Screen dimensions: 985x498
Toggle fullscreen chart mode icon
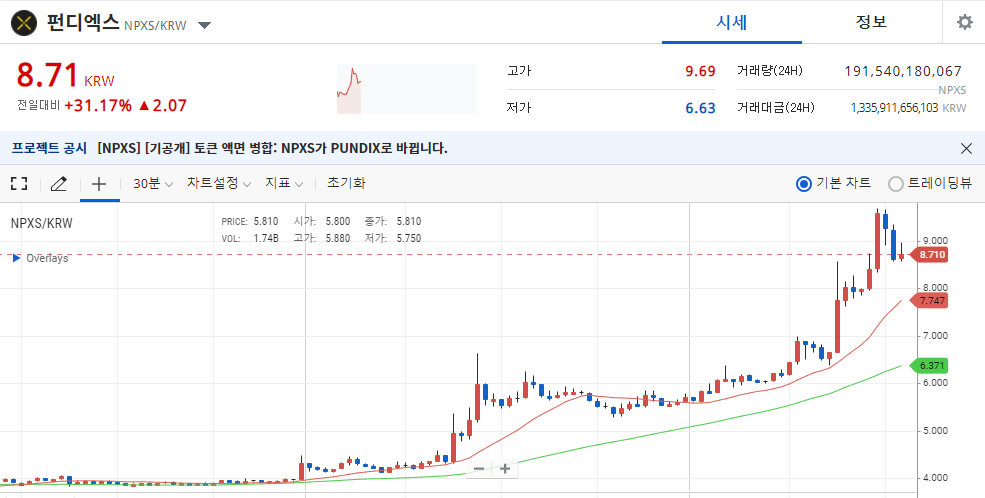coord(19,183)
